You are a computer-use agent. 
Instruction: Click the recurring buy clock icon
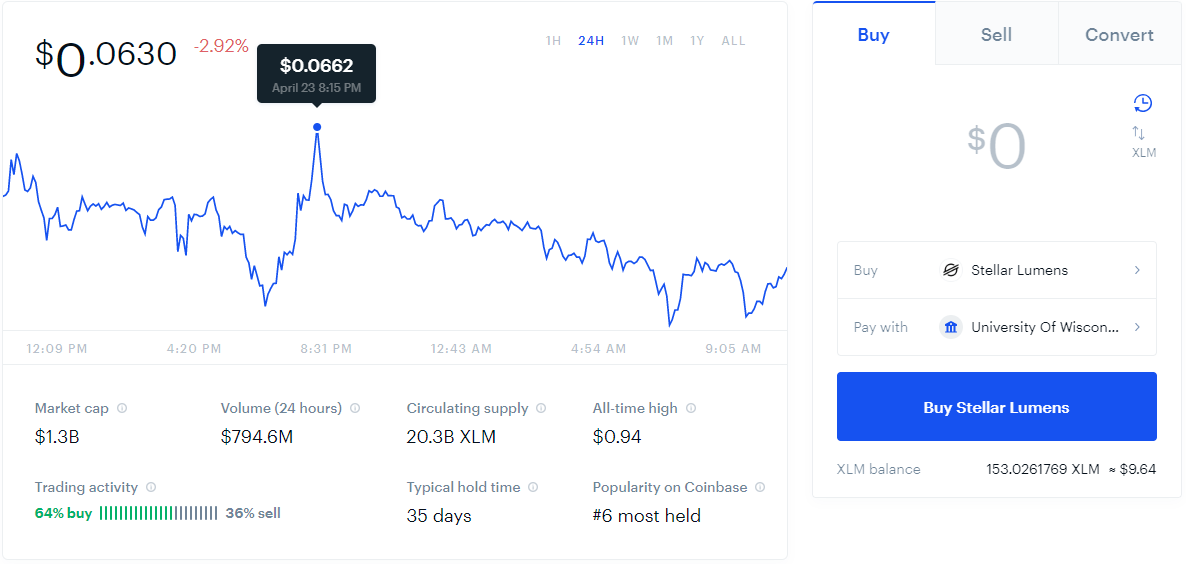coord(1142,104)
